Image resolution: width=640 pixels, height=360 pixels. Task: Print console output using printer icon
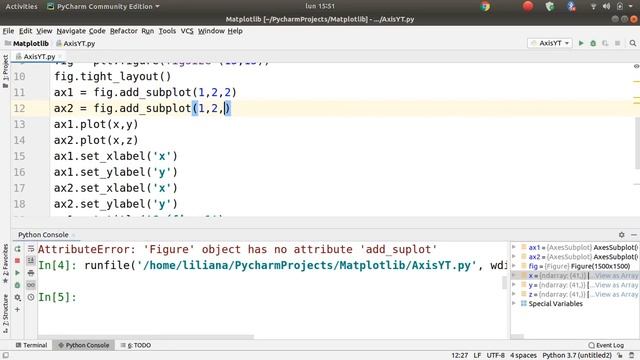[x=31, y=273]
